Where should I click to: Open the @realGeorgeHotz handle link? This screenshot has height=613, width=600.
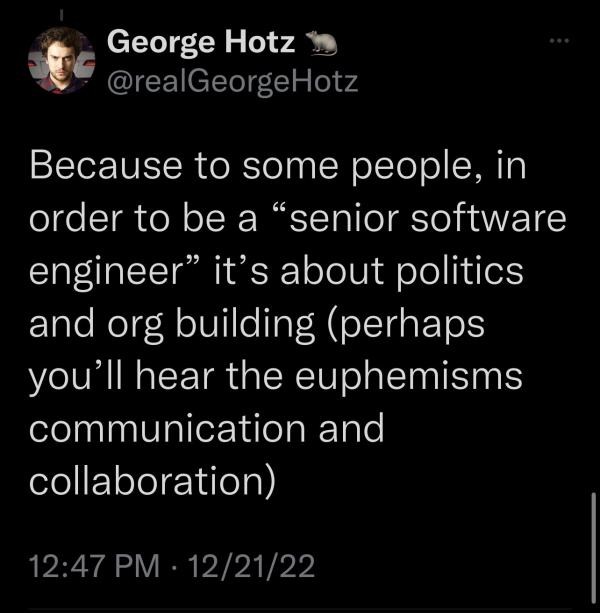coord(232,82)
